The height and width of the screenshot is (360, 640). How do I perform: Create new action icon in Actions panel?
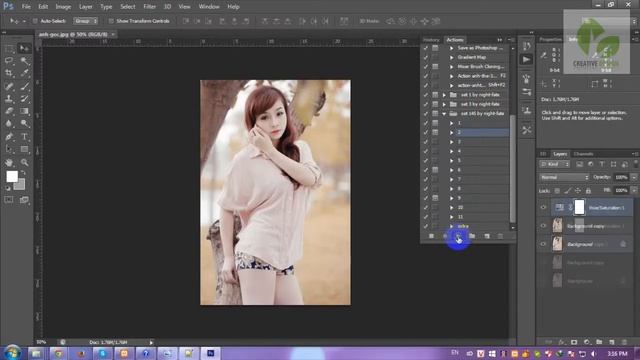pos(487,236)
